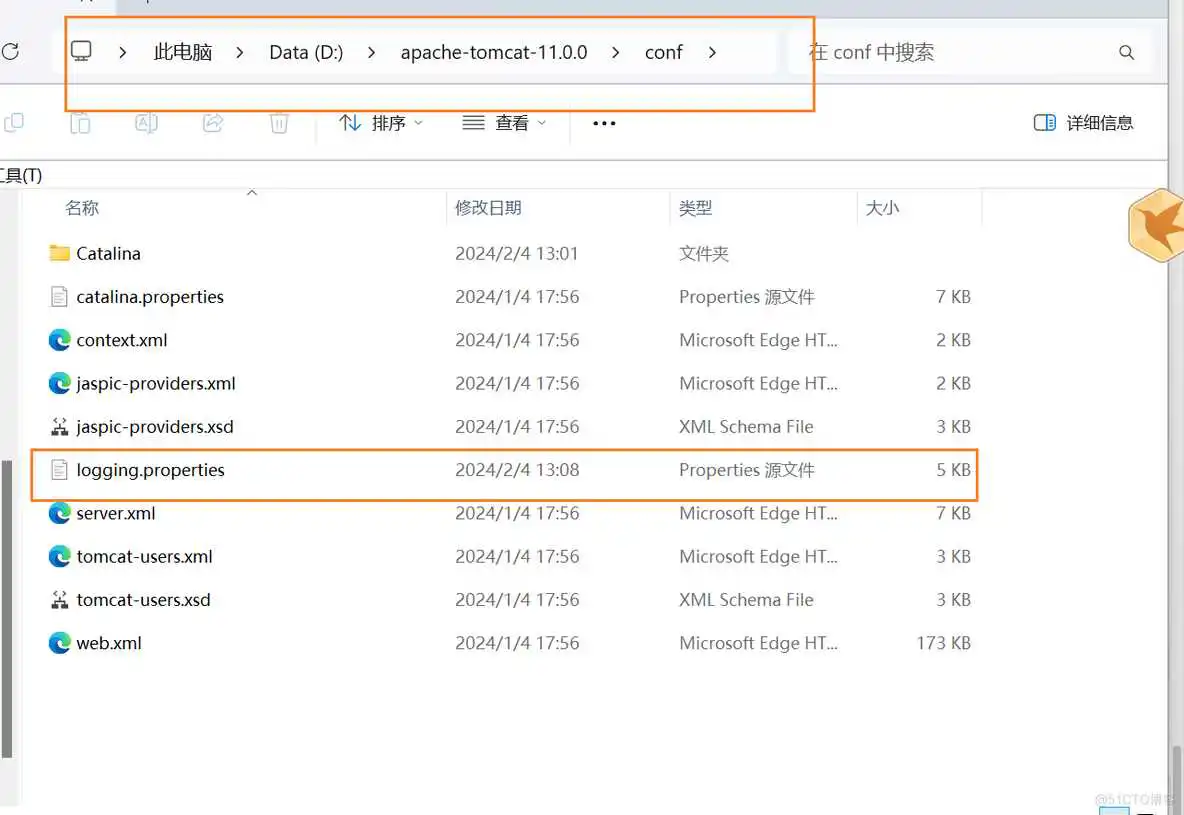Select logging.properties file name
Image resolution: width=1184 pixels, height=815 pixels.
(x=150, y=471)
